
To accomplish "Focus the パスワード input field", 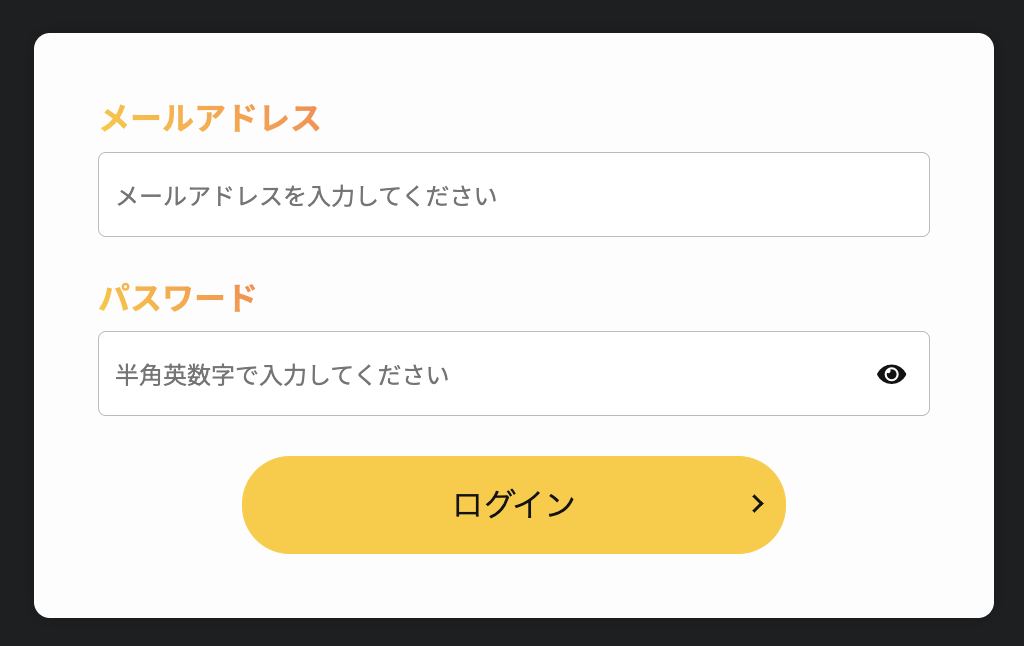I will click(x=513, y=374).
